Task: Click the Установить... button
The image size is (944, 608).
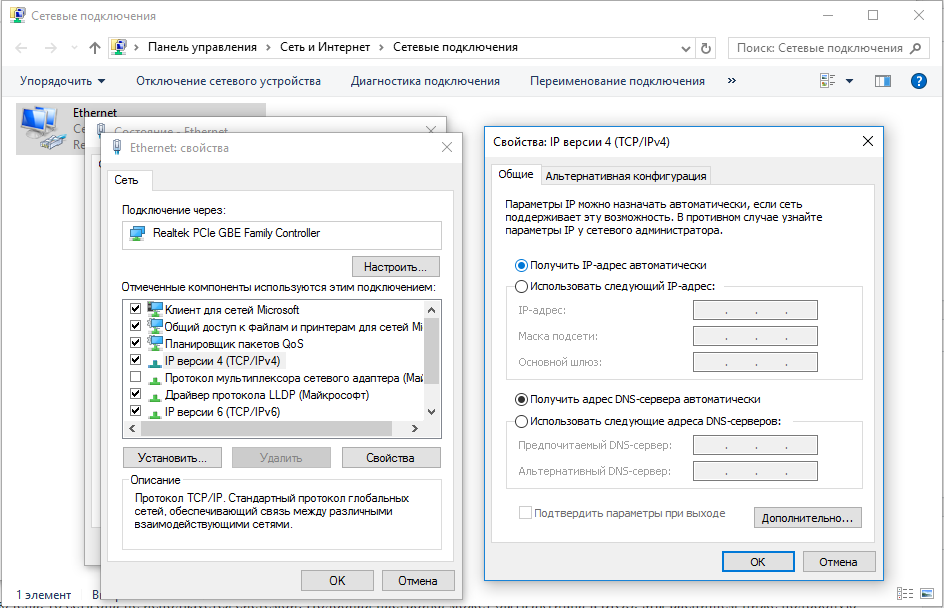Action: pyautogui.click(x=172, y=458)
